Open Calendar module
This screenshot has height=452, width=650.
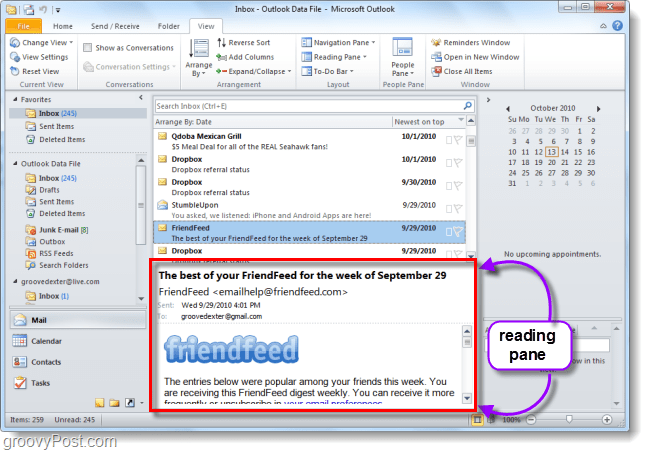point(78,341)
